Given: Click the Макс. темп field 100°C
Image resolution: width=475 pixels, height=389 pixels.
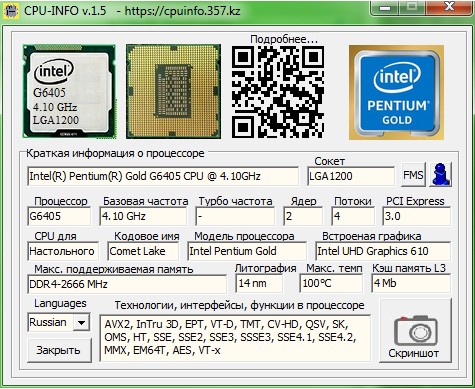Looking at the screenshot, I should point(331,284).
